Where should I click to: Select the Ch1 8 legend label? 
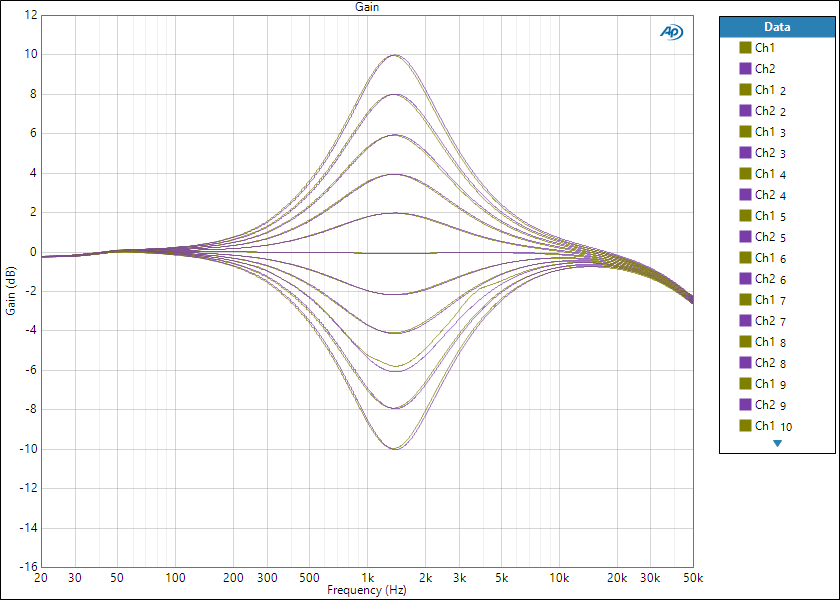770,342
